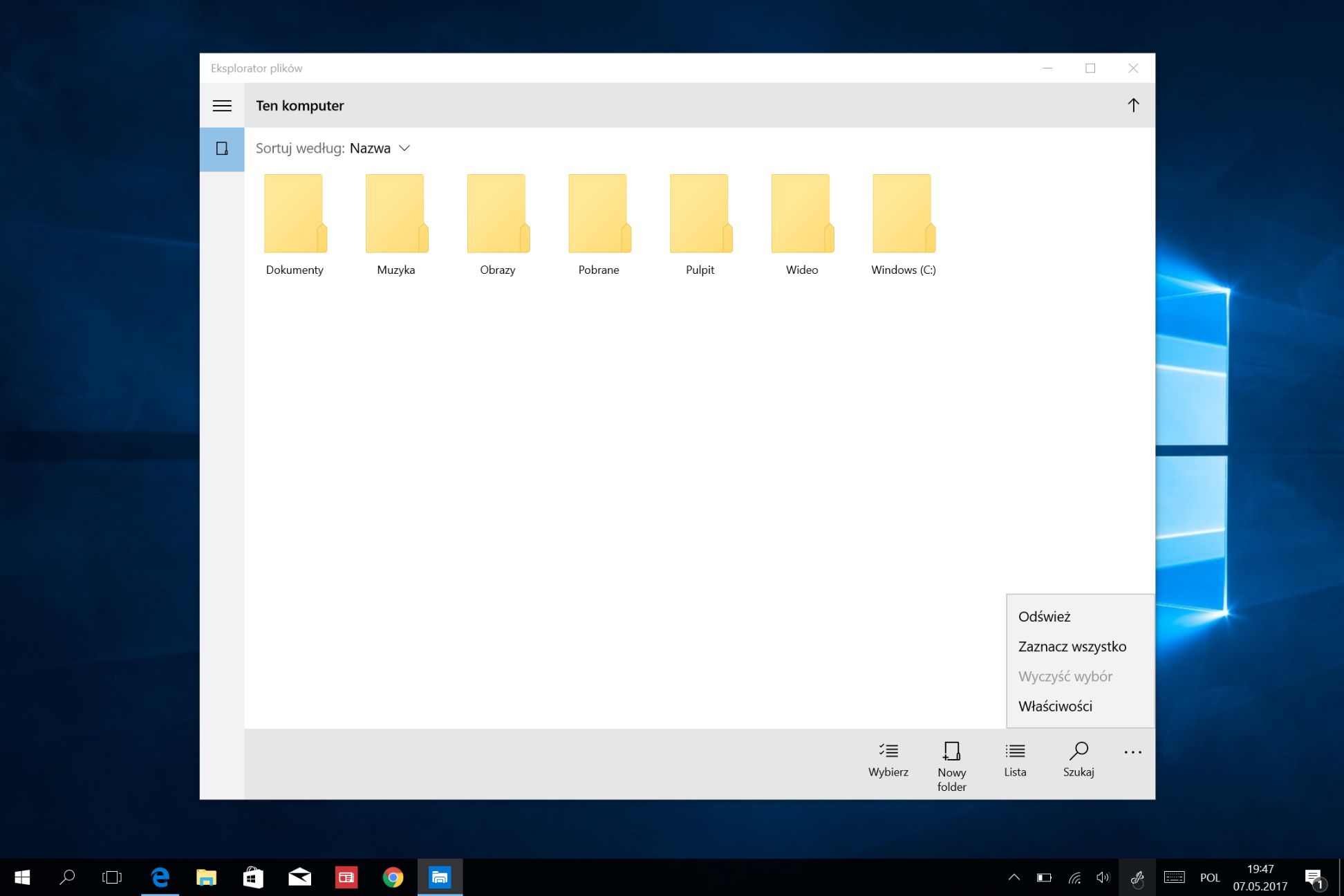Show hidden system tray icons chevron
Viewport: 1344px width, 896px height.
tap(1014, 877)
